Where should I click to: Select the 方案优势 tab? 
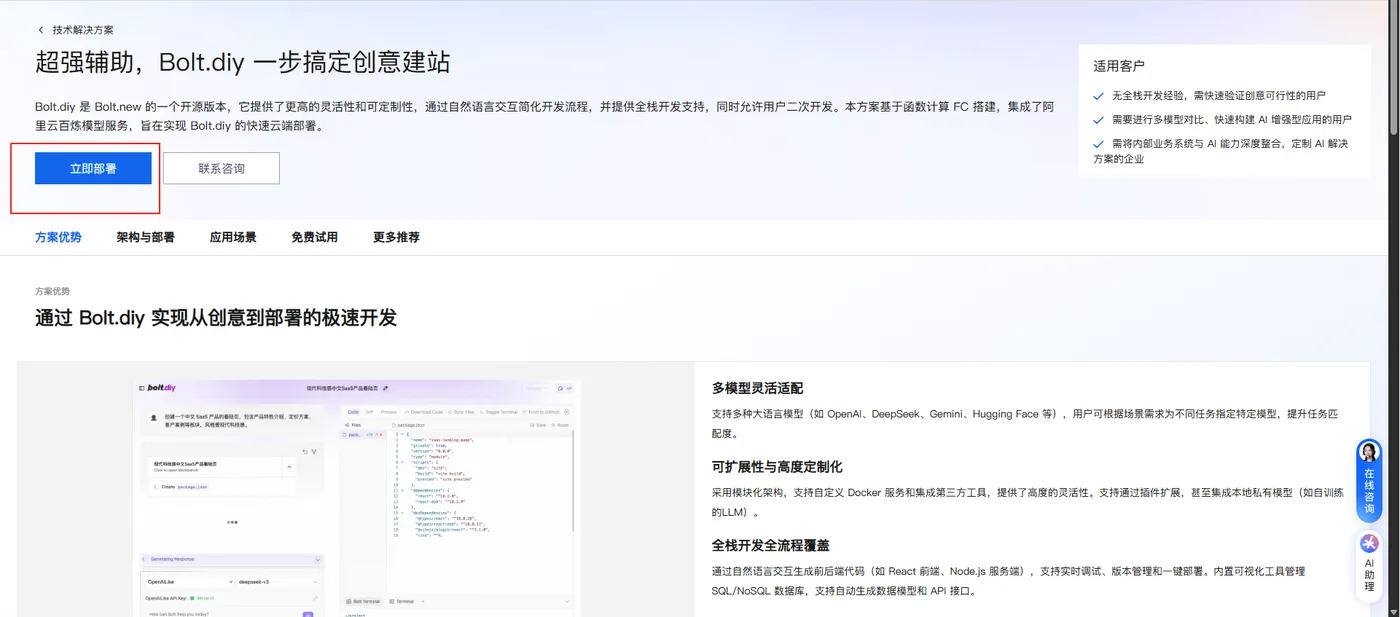click(x=58, y=237)
